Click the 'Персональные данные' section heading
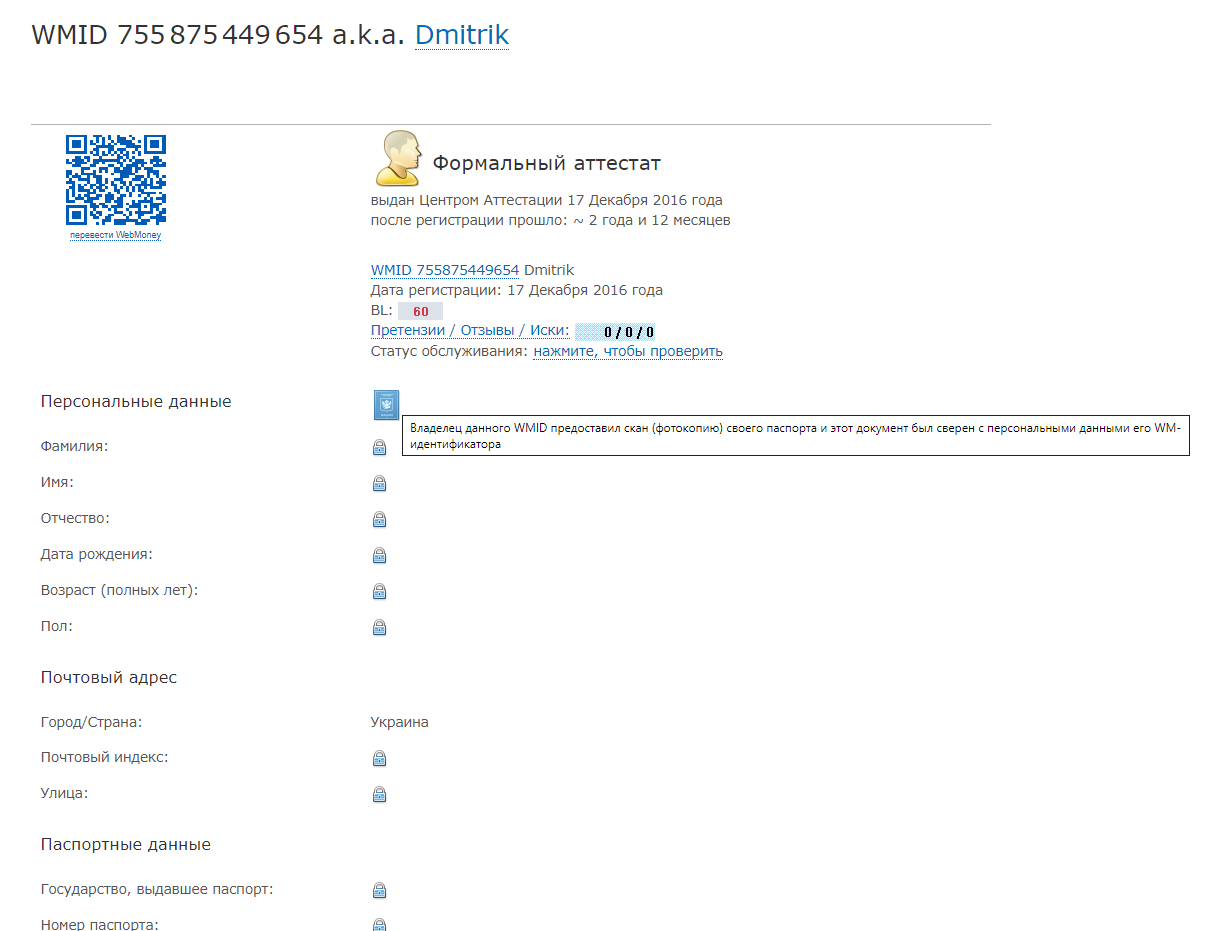This screenshot has width=1229, height=931. 136,401
